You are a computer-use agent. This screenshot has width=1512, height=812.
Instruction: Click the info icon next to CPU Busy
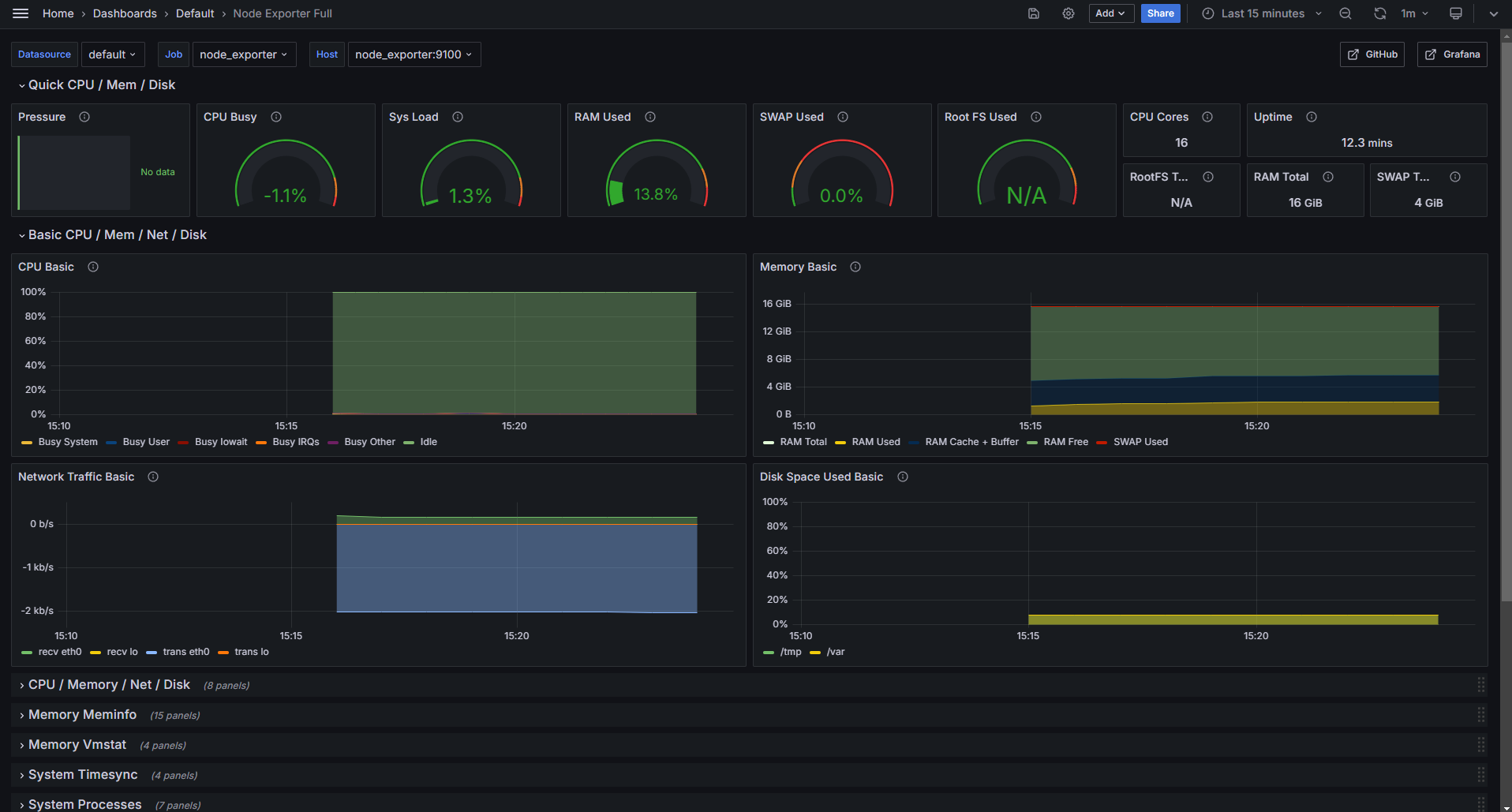point(276,117)
